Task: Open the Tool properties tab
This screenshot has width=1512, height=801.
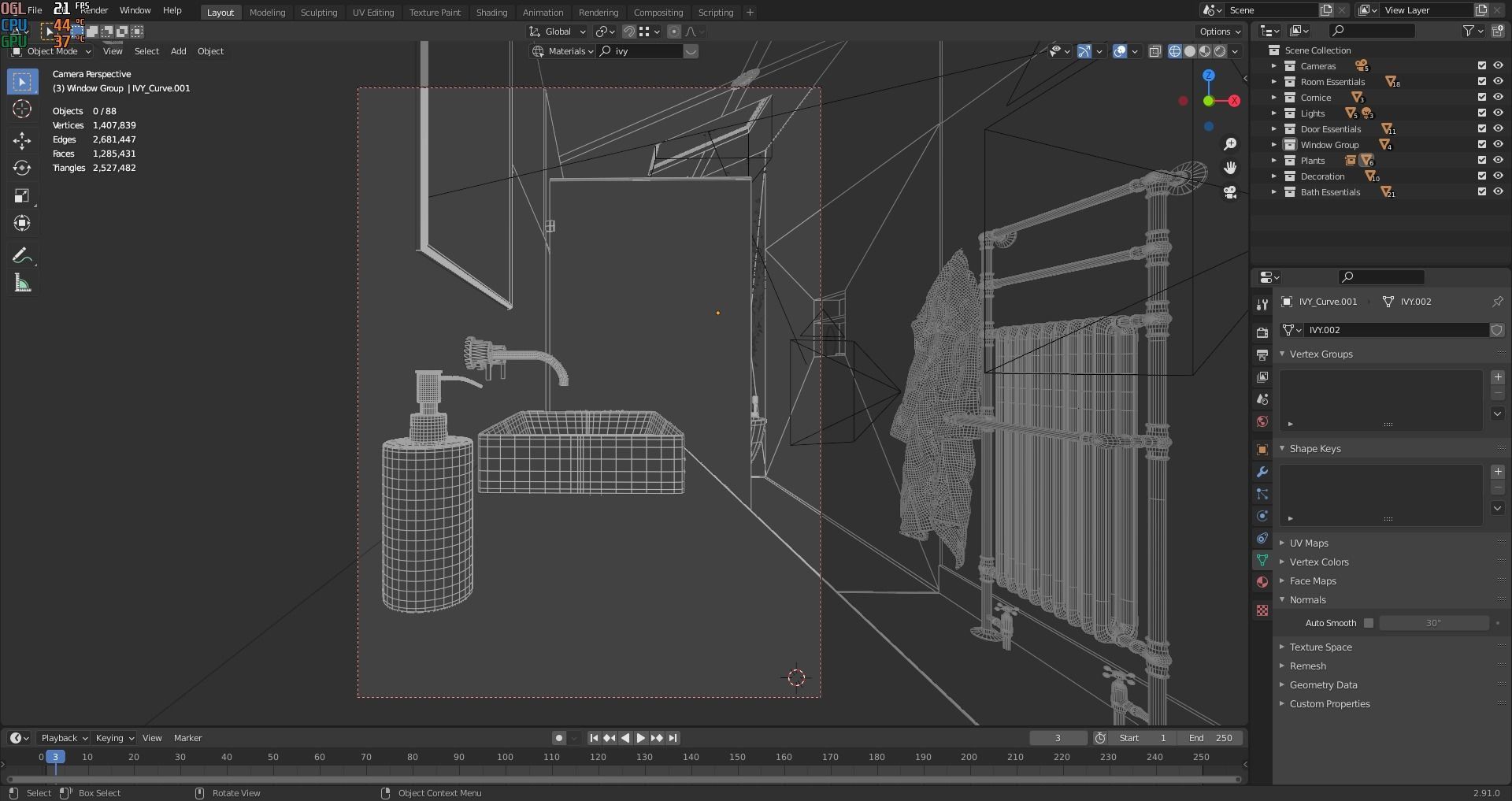Action: point(1262,304)
